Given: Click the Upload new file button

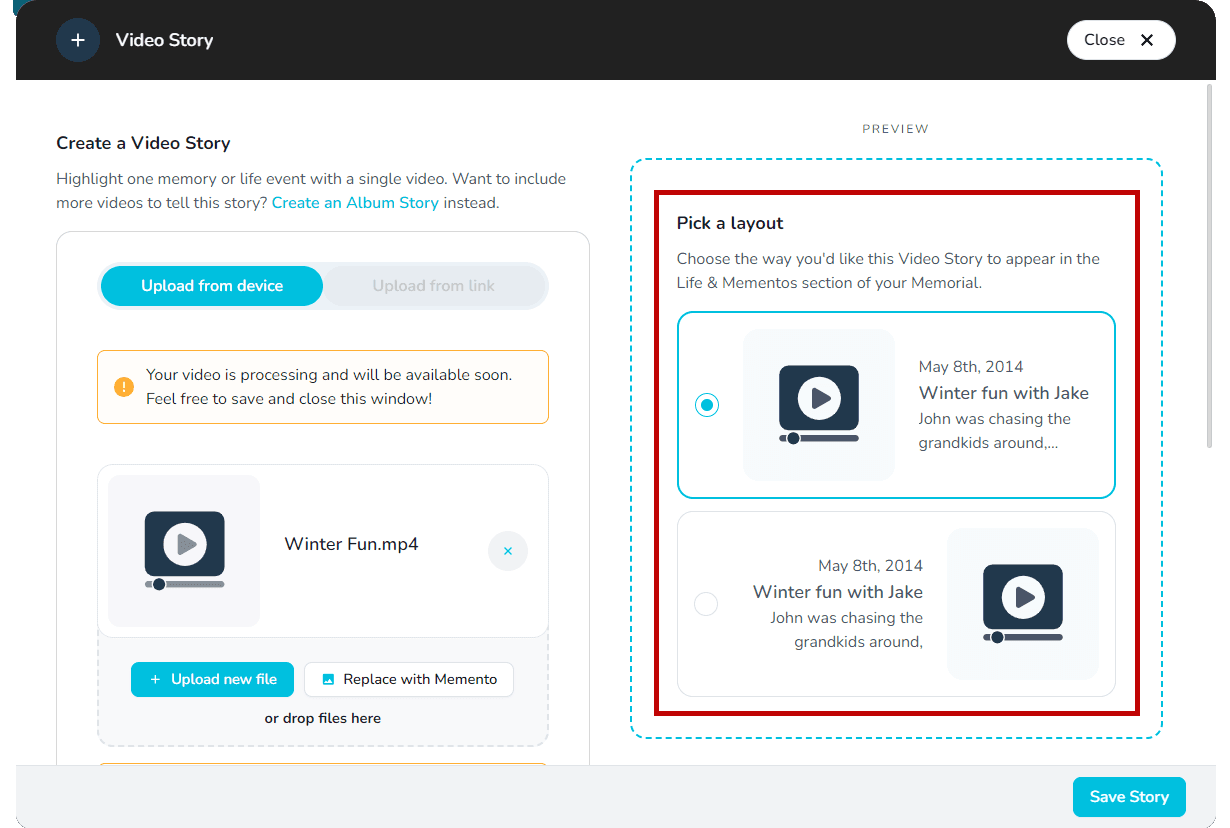Looking at the screenshot, I should click(x=212, y=679).
